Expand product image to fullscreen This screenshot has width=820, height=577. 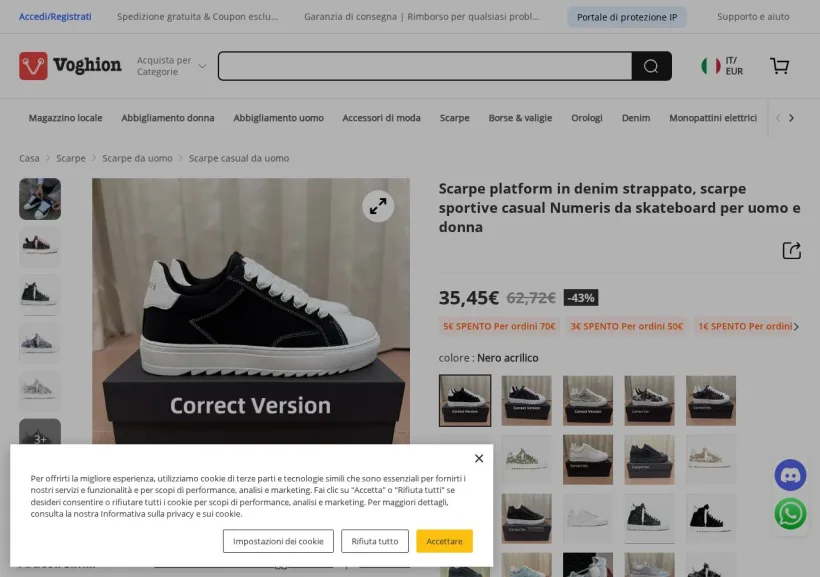[x=378, y=206]
